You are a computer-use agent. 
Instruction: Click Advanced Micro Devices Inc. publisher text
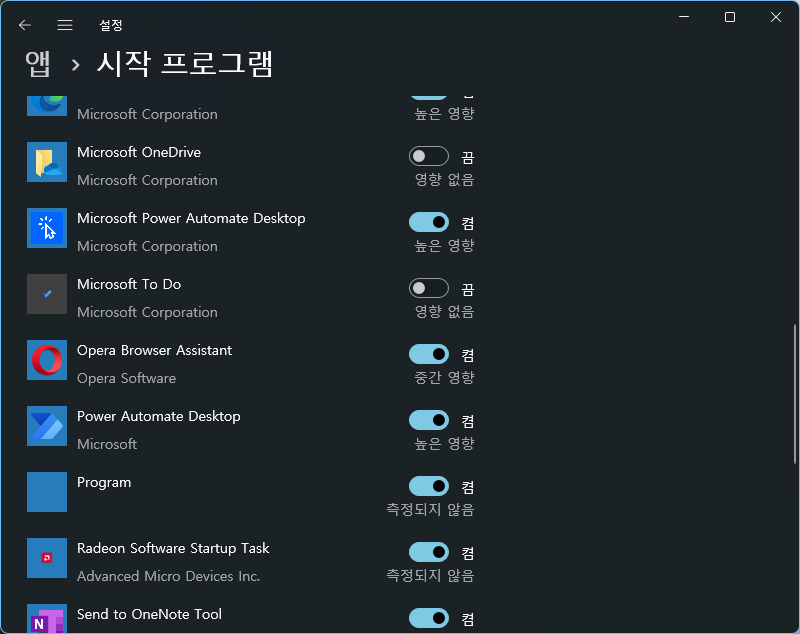tap(169, 576)
